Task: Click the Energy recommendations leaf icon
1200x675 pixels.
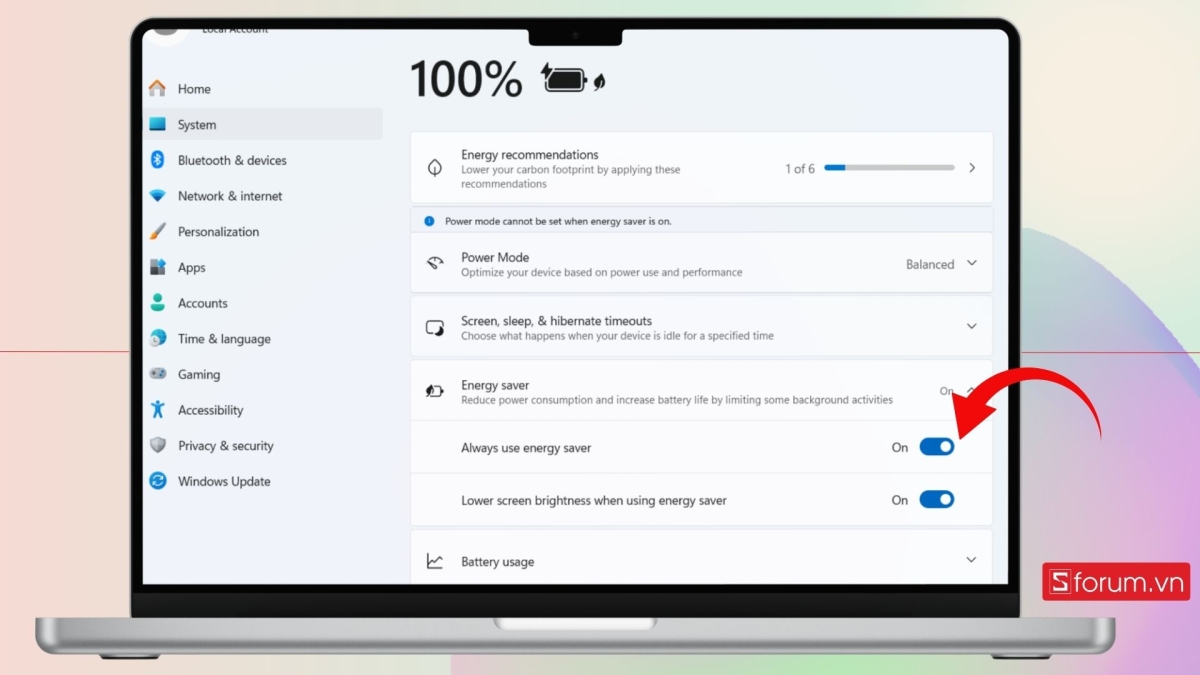Action: [x=434, y=168]
